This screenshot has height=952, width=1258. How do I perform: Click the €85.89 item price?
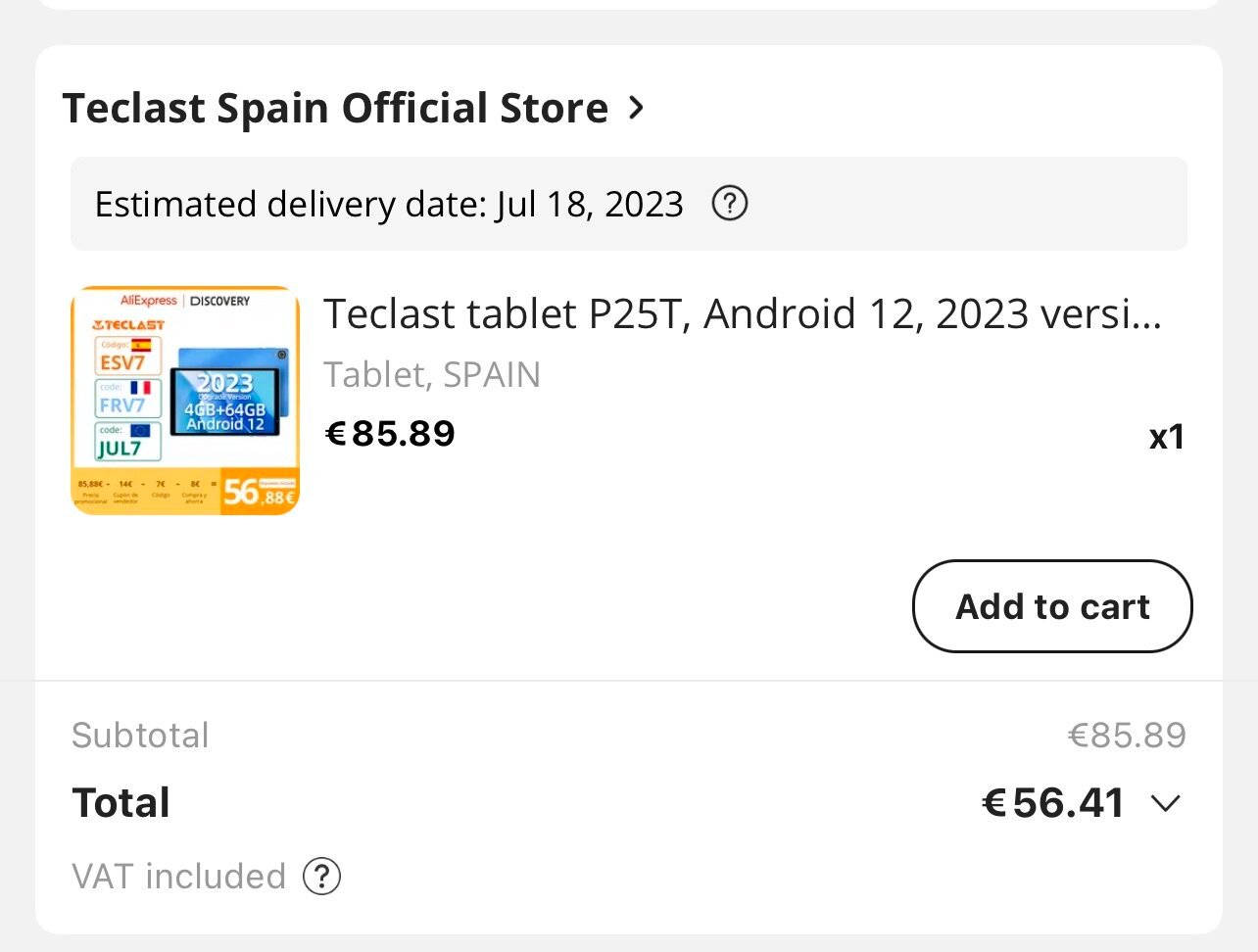(x=390, y=434)
